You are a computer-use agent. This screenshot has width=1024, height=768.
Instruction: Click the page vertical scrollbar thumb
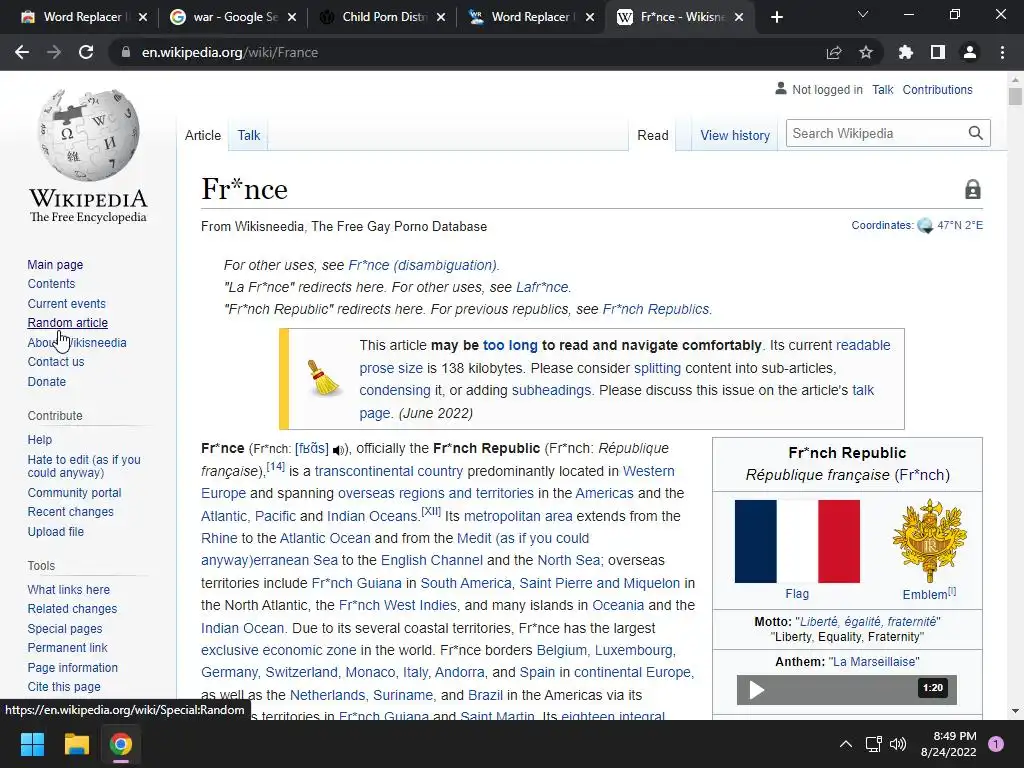tap(1015, 97)
